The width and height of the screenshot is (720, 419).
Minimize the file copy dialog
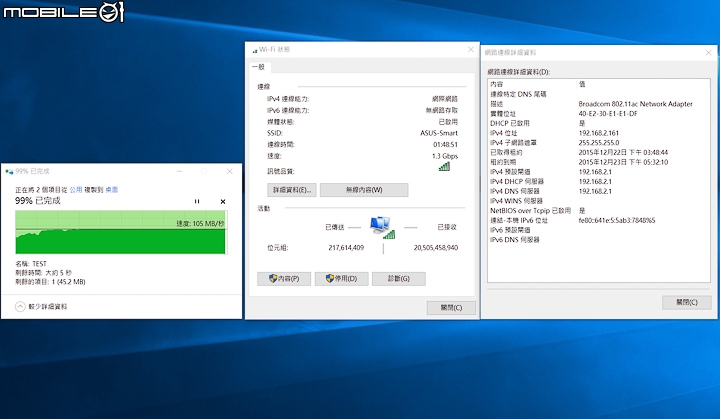(x=180, y=171)
